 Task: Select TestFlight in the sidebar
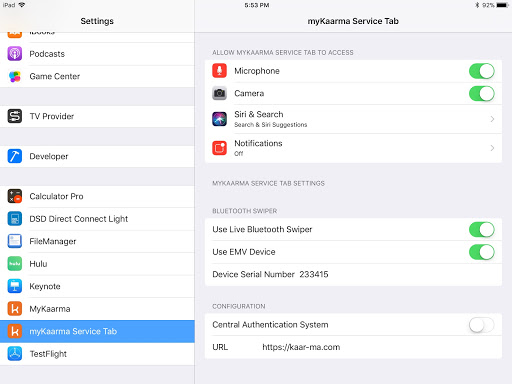click(x=97, y=354)
